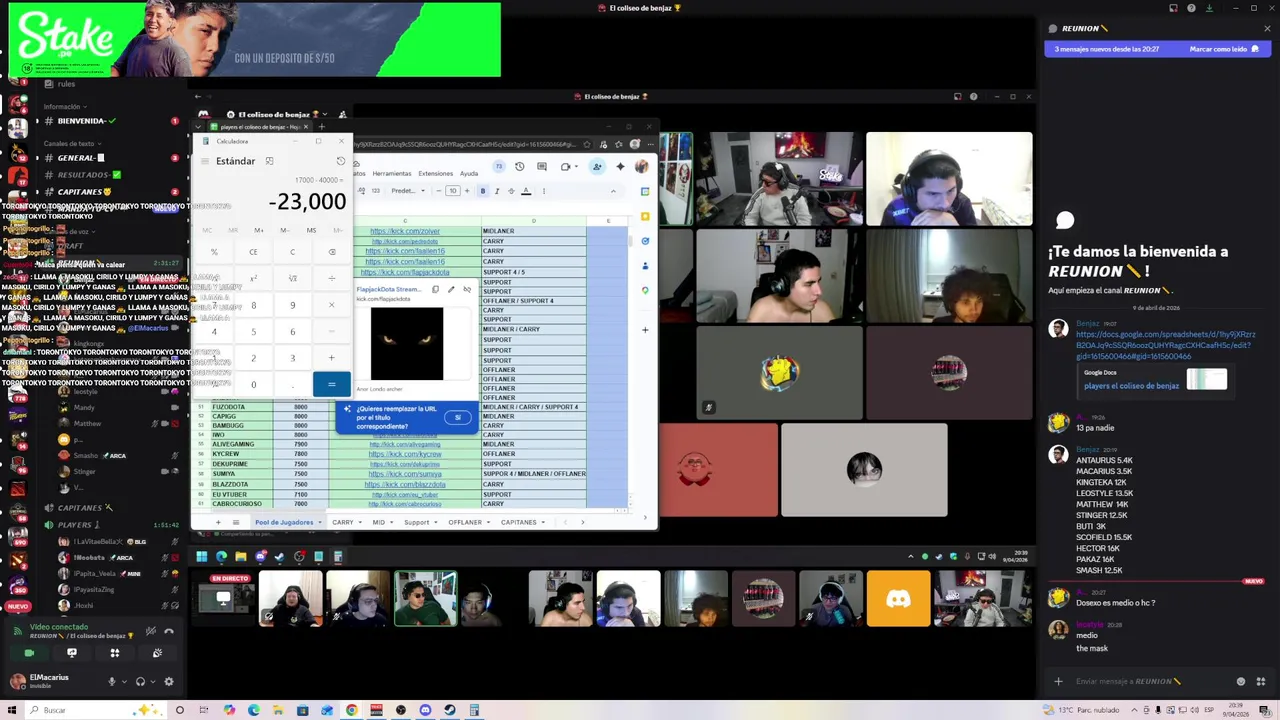Open the calculator history panel
This screenshot has width=1280, height=720.
click(x=340, y=161)
